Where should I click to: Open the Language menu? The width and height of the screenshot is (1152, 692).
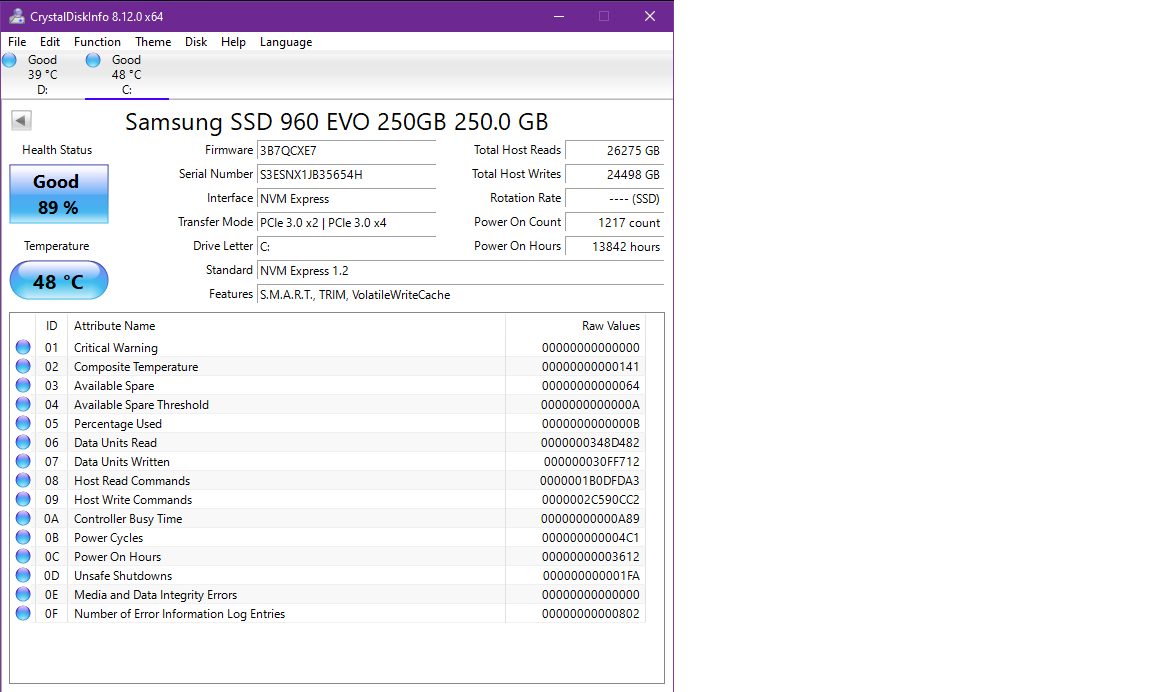pyautogui.click(x=286, y=42)
